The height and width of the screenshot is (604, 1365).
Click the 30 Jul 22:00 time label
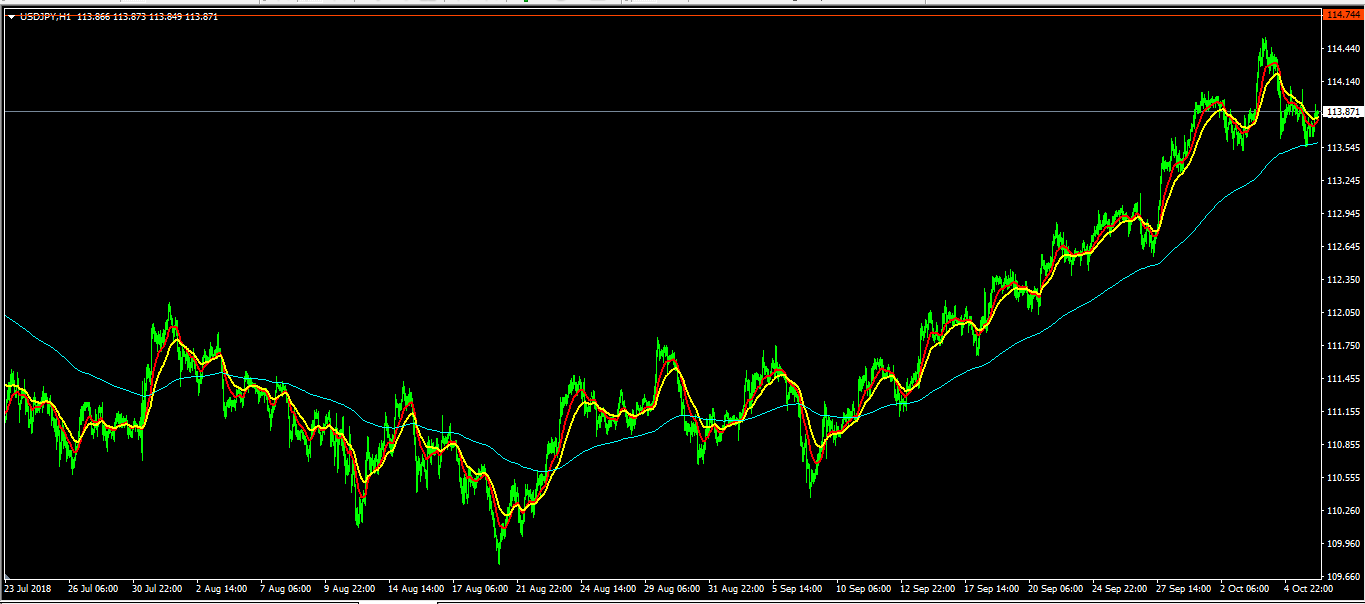tap(156, 589)
